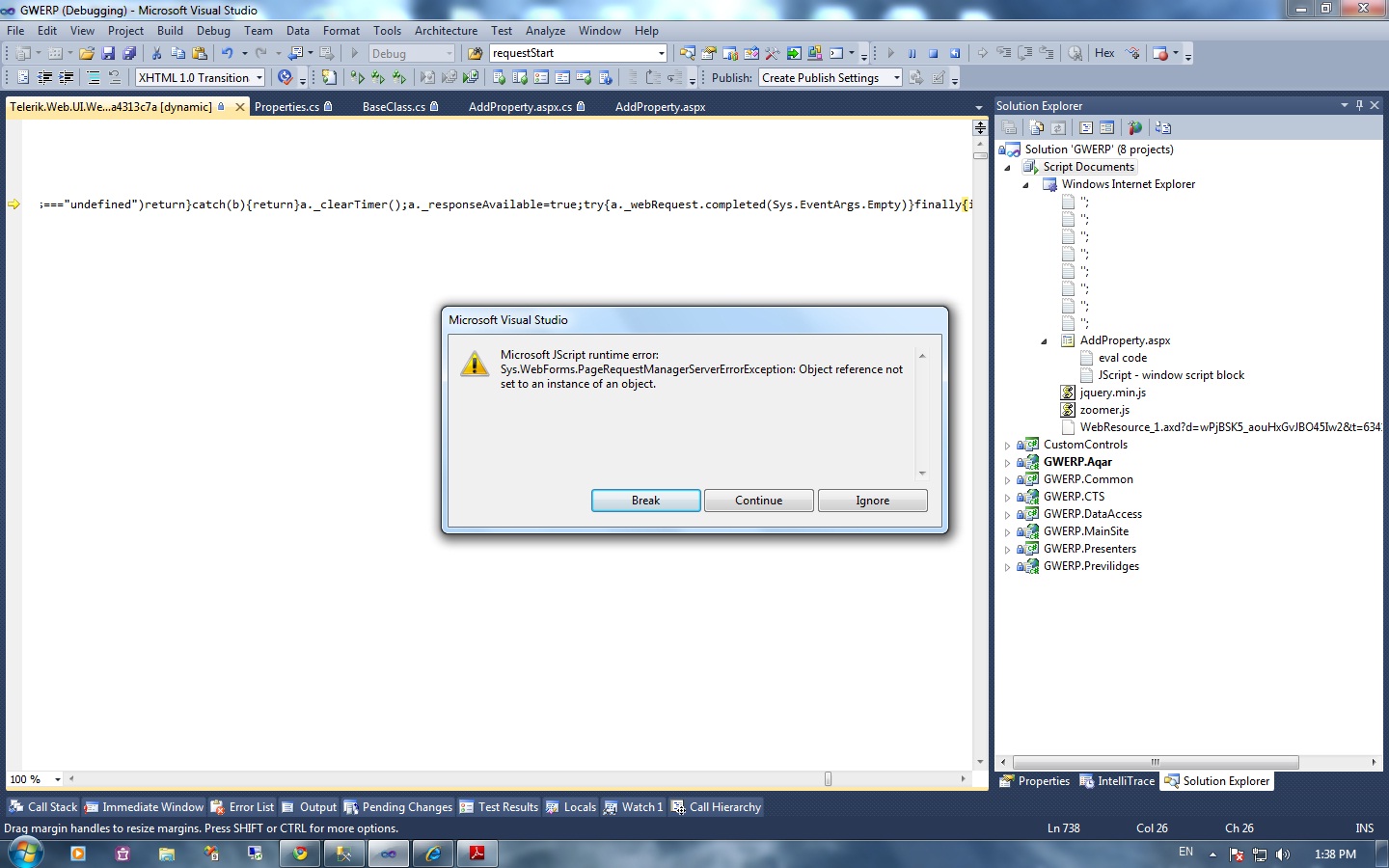The height and width of the screenshot is (868, 1389).
Task: Collapse the AddProperty.aspx script node
Action: [1045, 340]
